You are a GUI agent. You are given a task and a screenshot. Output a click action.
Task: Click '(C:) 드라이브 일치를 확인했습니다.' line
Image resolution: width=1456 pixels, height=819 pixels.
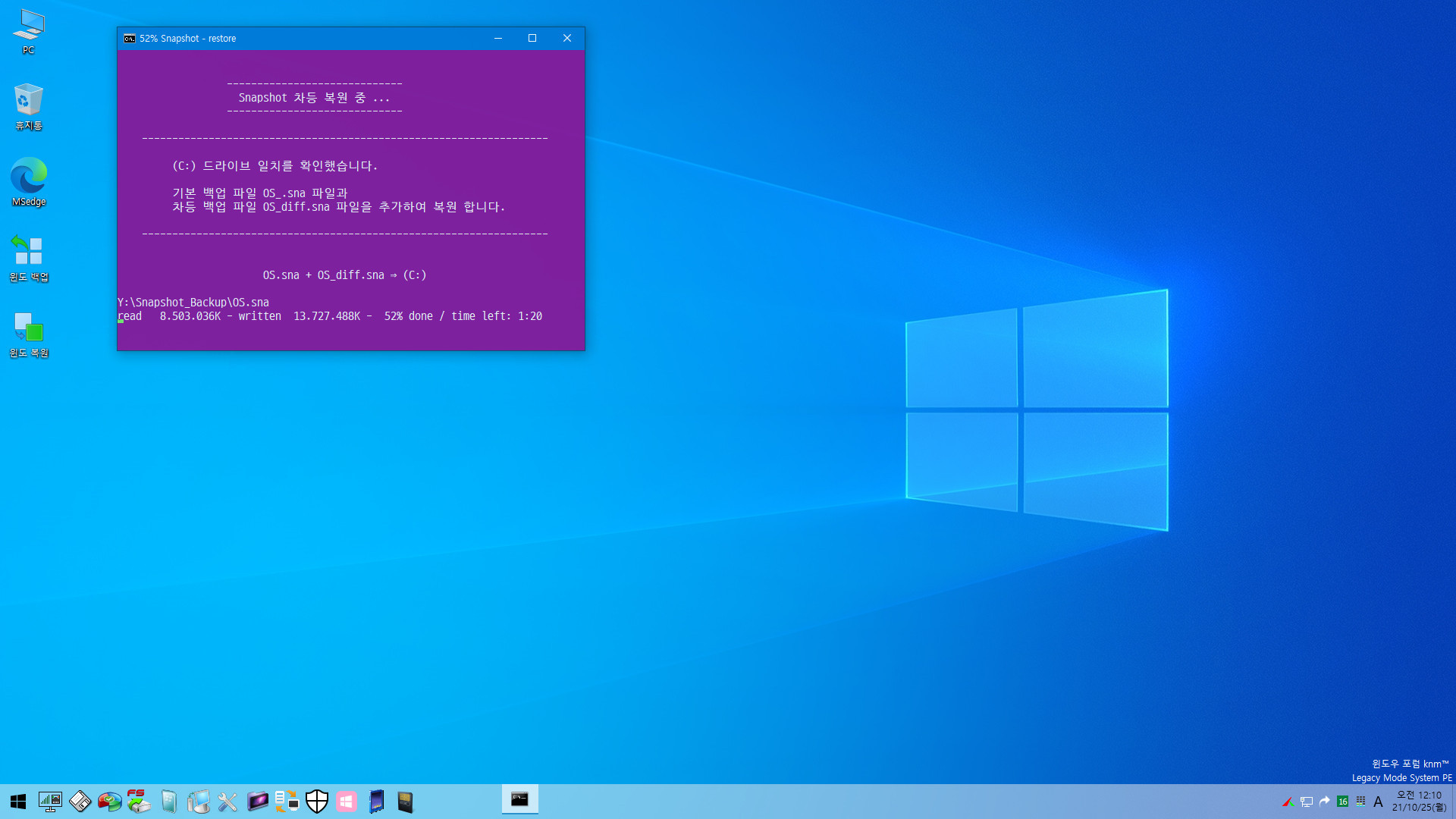[275, 165]
